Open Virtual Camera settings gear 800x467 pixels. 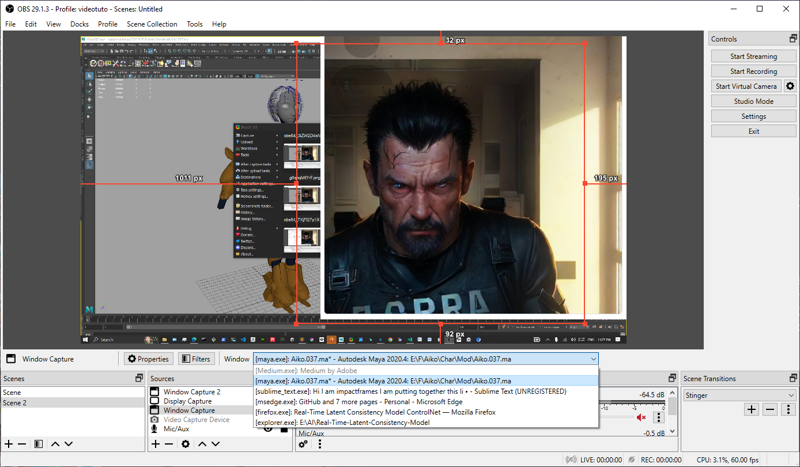[x=790, y=86]
